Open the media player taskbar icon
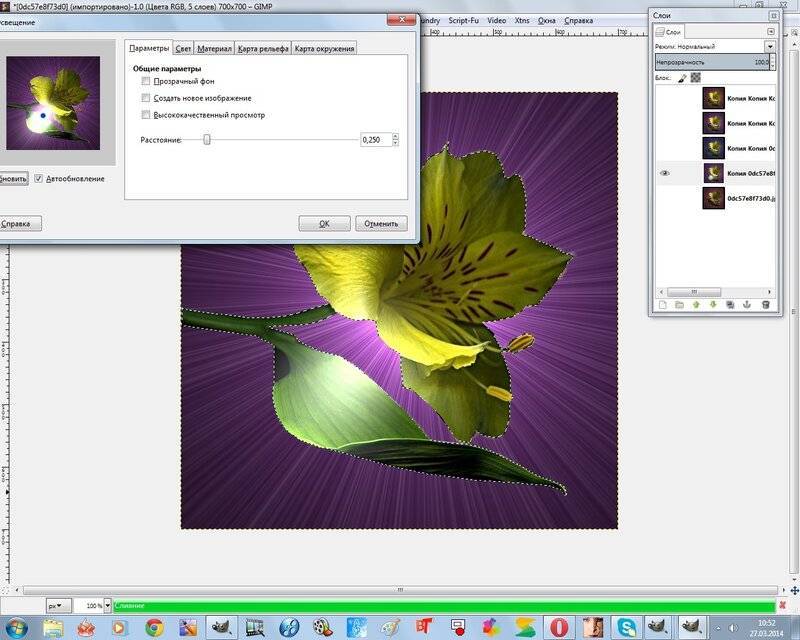 coord(120,628)
